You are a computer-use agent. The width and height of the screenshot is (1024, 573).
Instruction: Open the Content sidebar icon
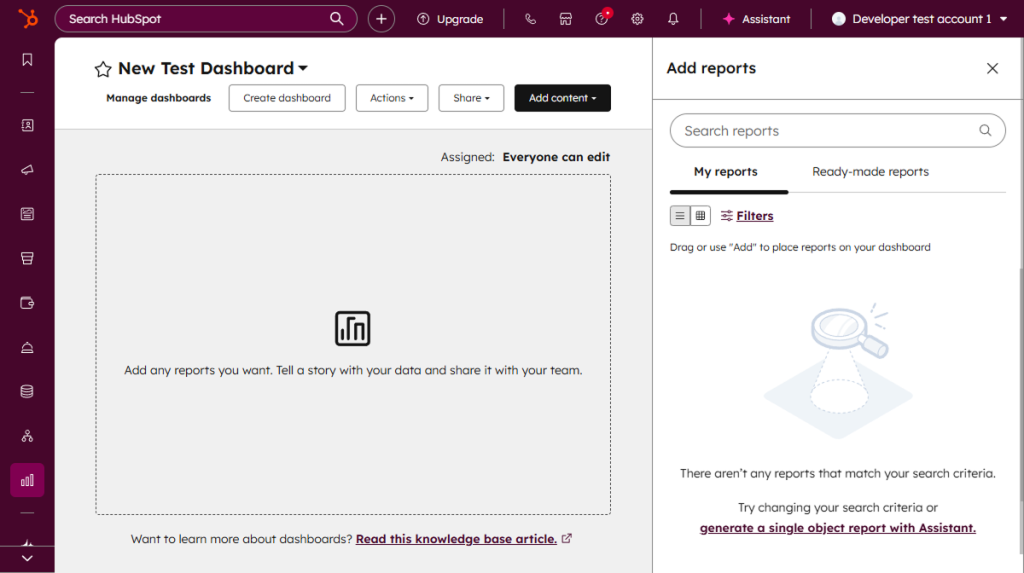tap(27, 214)
